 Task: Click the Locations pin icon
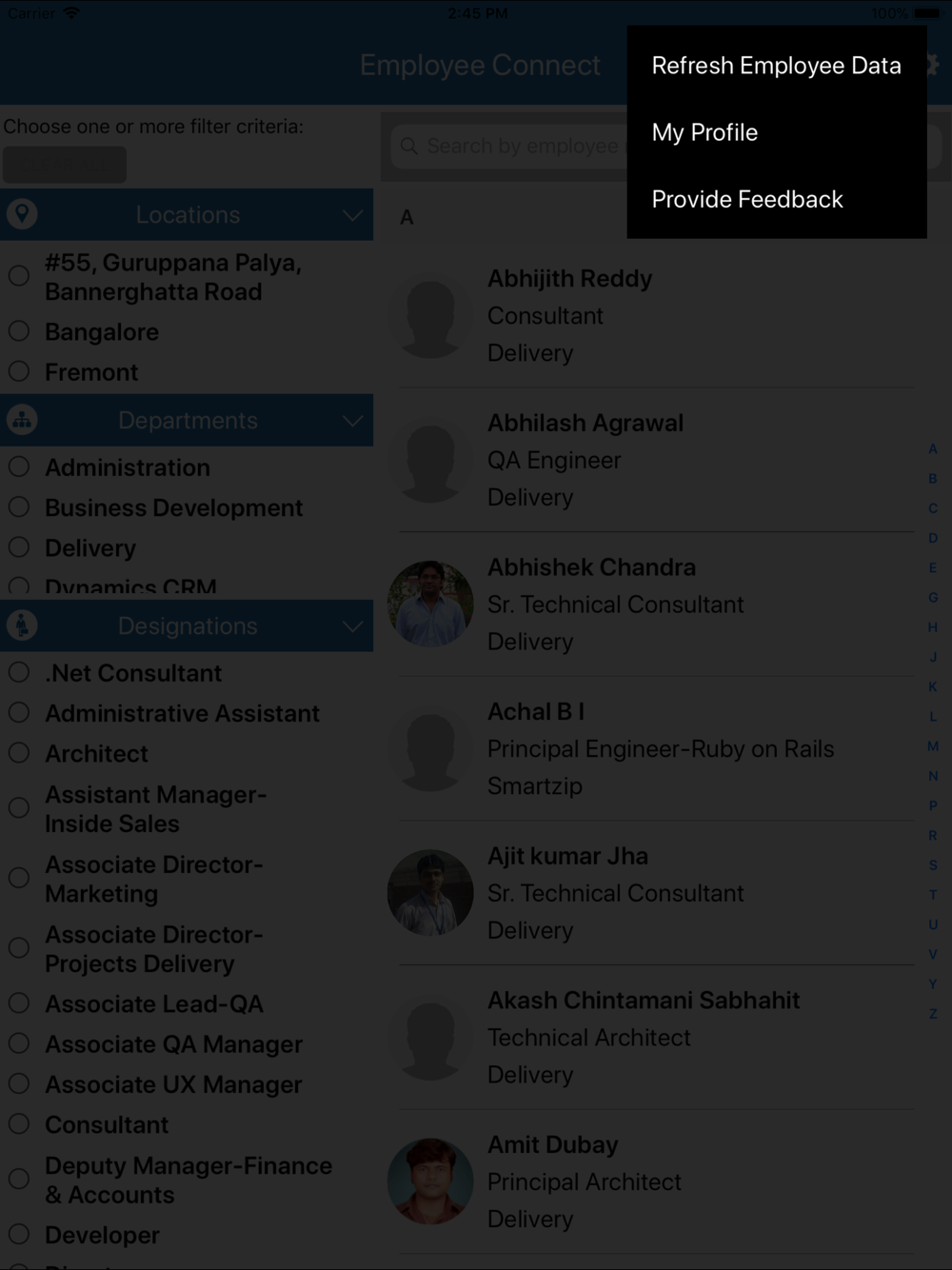click(x=22, y=214)
